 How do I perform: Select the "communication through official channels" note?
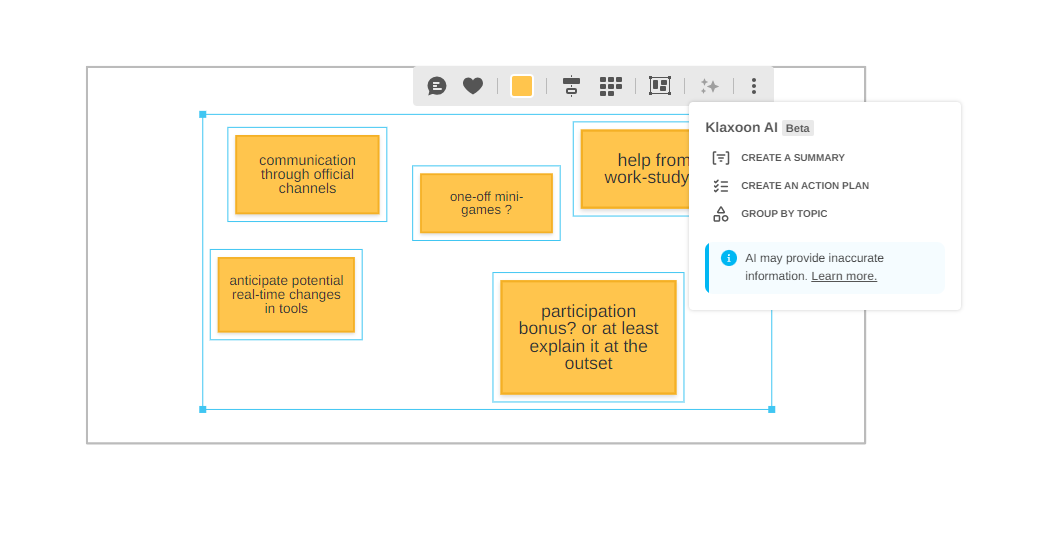tap(307, 174)
